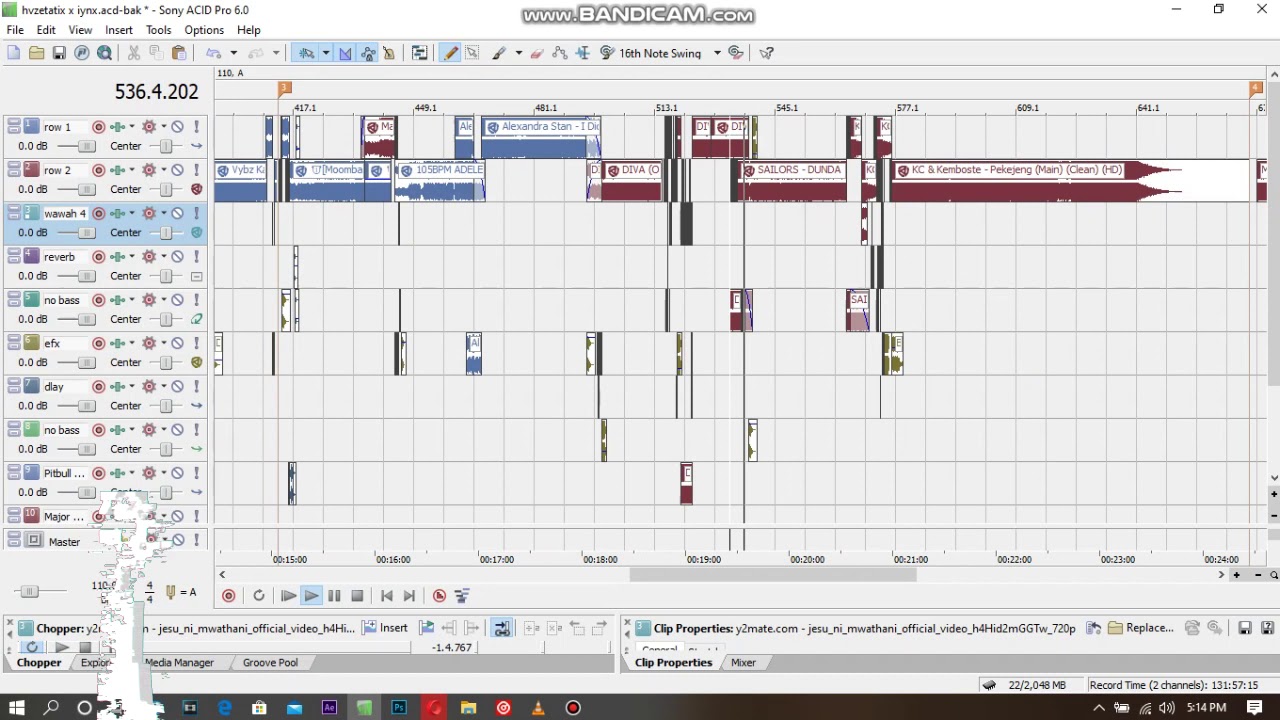Click the What's This help icon

coord(766,53)
